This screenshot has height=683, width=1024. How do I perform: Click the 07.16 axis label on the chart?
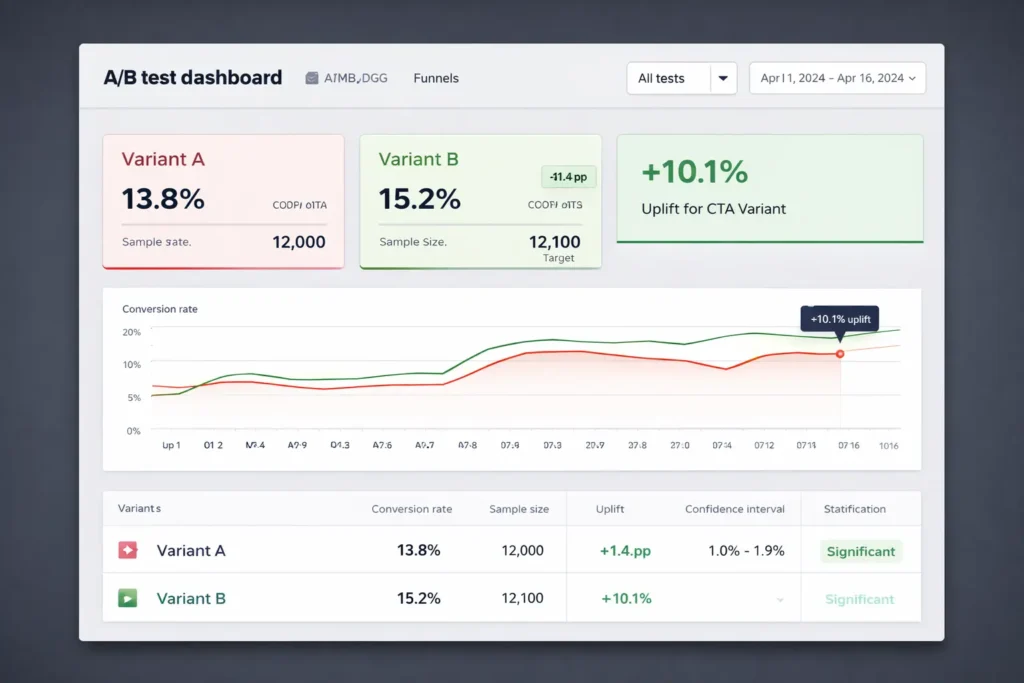coord(848,445)
